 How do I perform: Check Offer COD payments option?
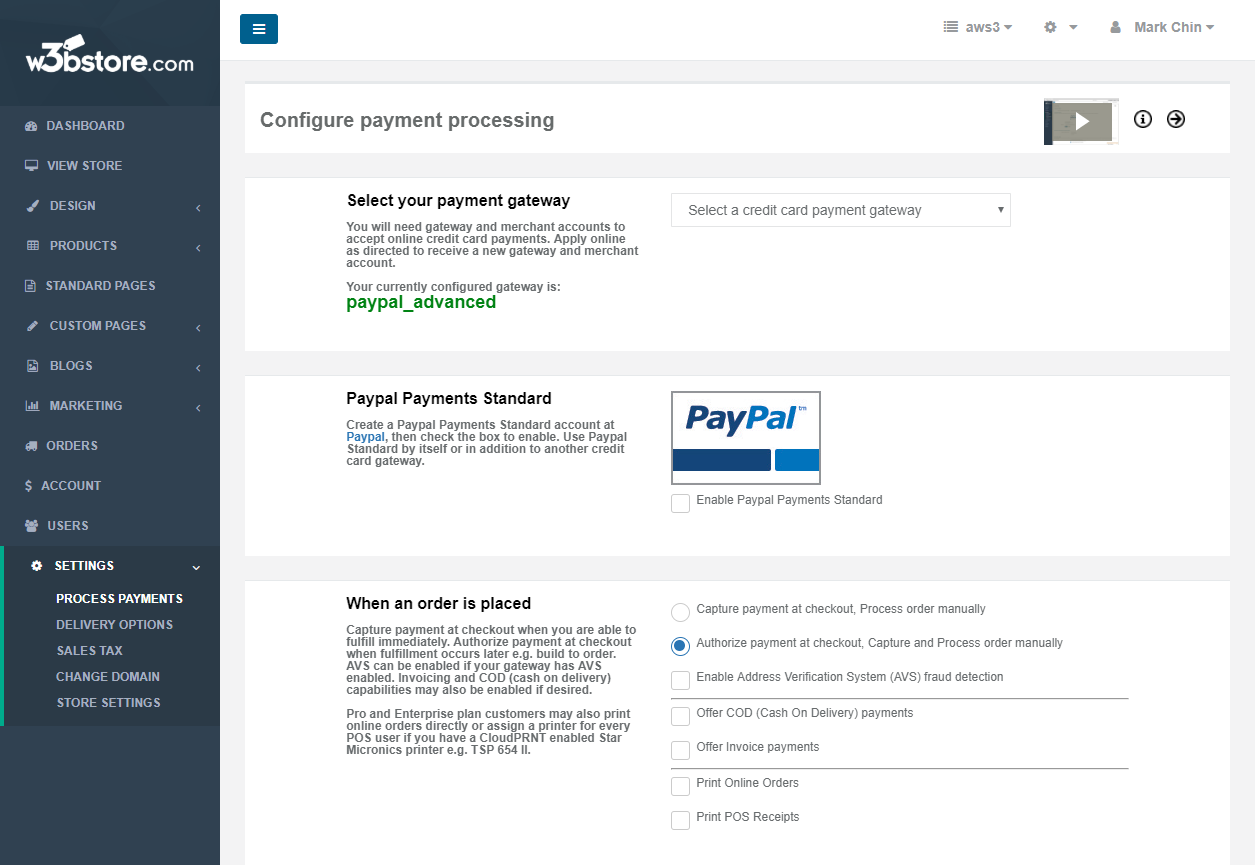point(680,716)
